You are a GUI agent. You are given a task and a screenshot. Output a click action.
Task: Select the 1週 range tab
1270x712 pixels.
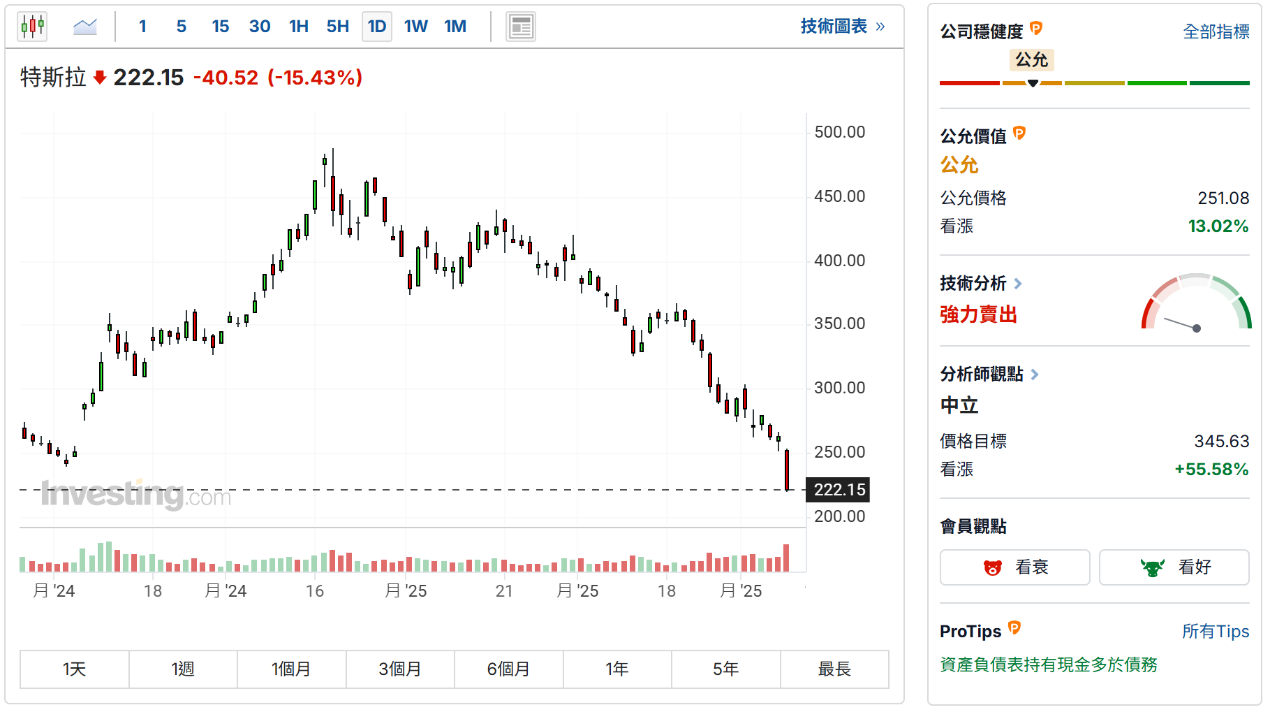tap(183, 669)
